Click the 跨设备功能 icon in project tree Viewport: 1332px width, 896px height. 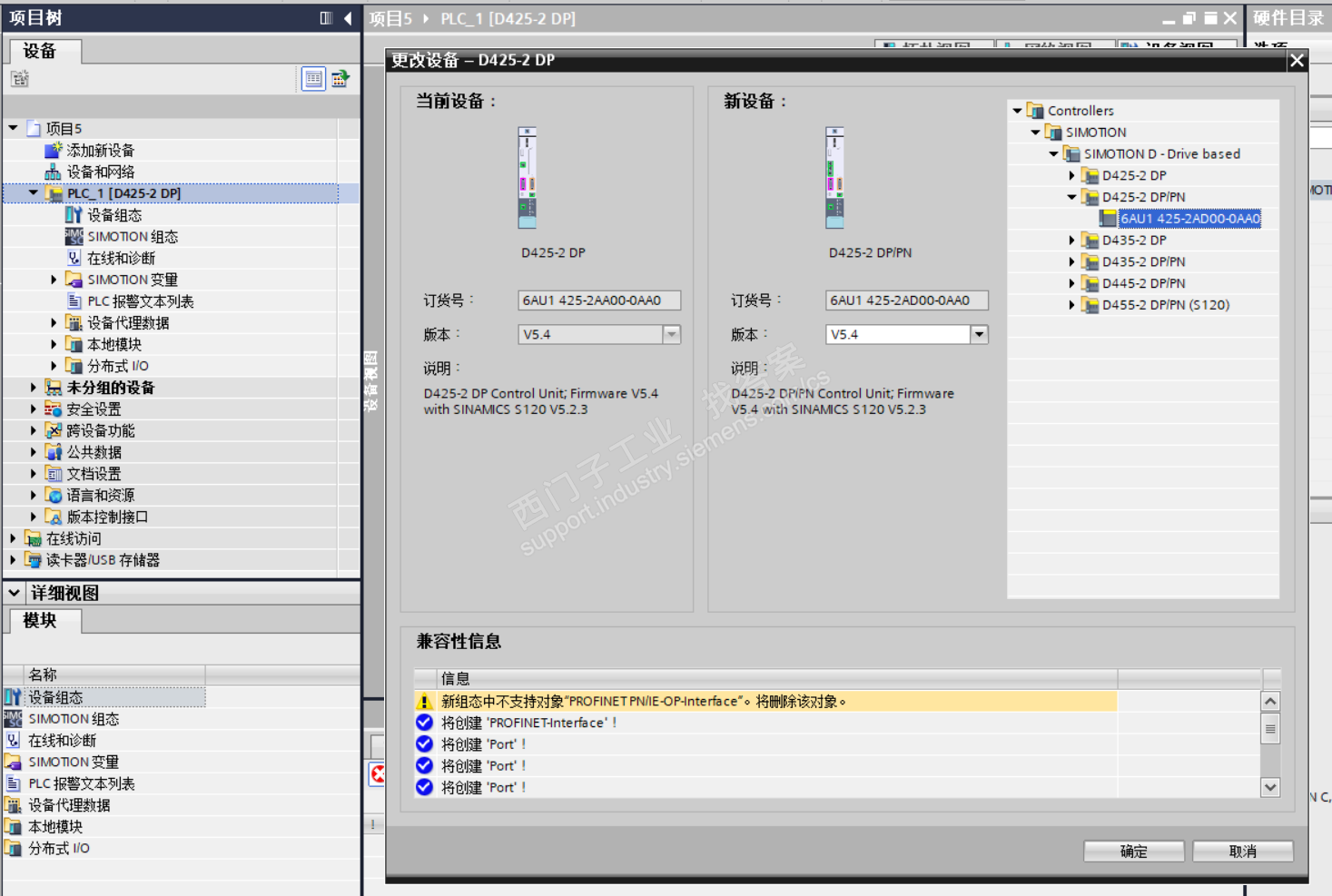(54, 430)
